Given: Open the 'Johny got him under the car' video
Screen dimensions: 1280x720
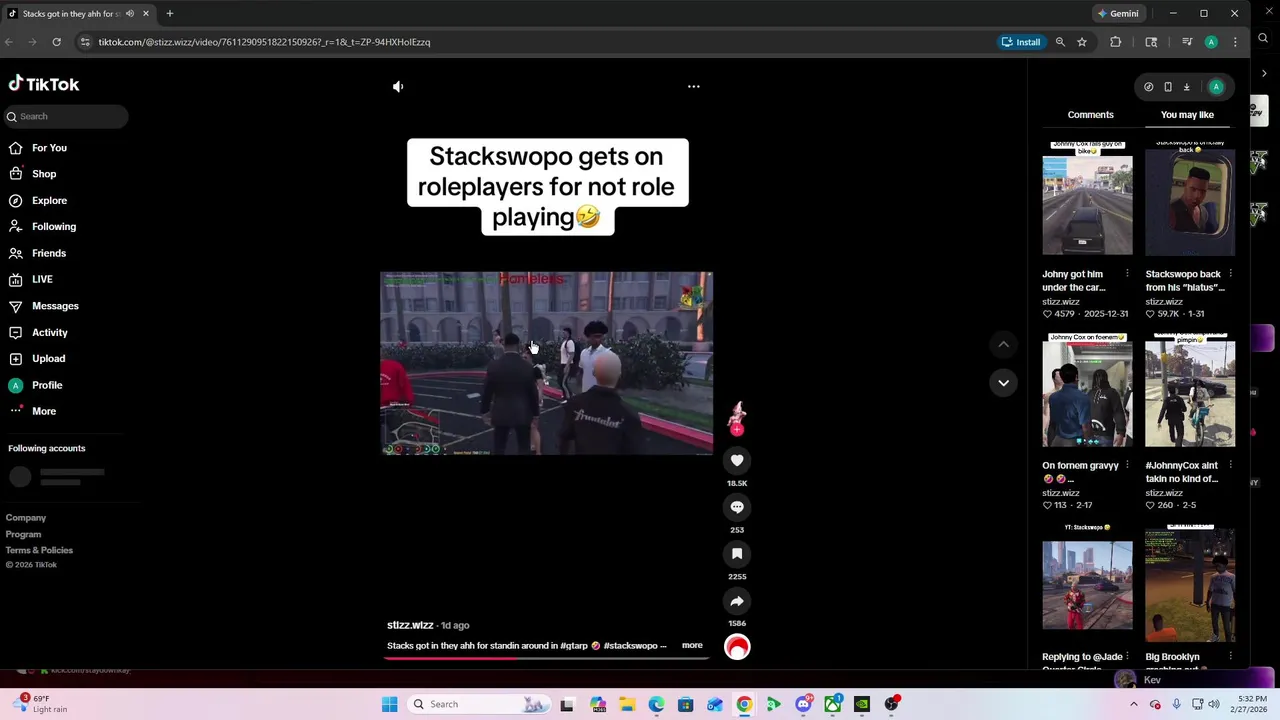Looking at the screenshot, I should point(1087,198).
